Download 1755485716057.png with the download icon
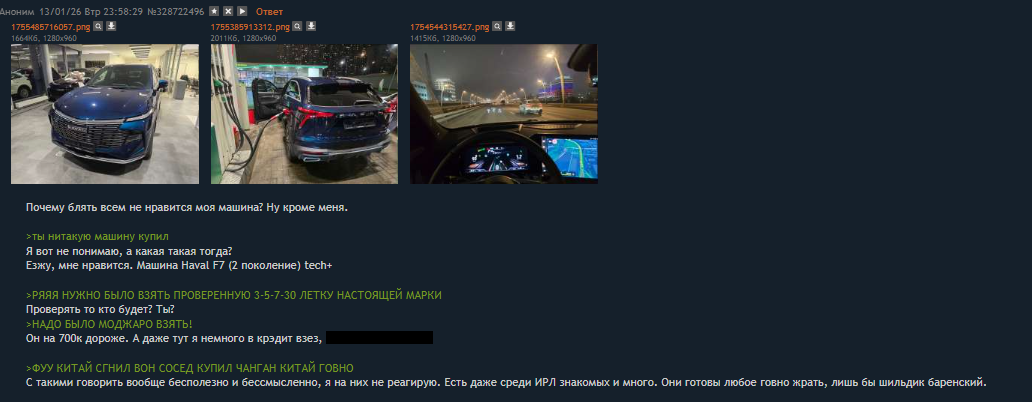 [111, 26]
